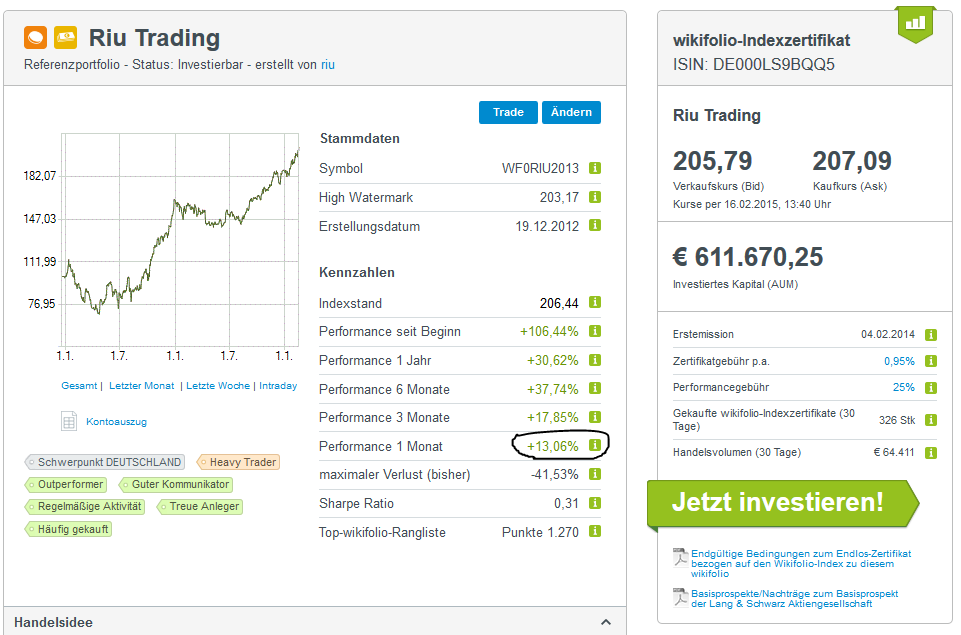
Task: Open info icon for Sharpe Ratio
Action: (594, 503)
